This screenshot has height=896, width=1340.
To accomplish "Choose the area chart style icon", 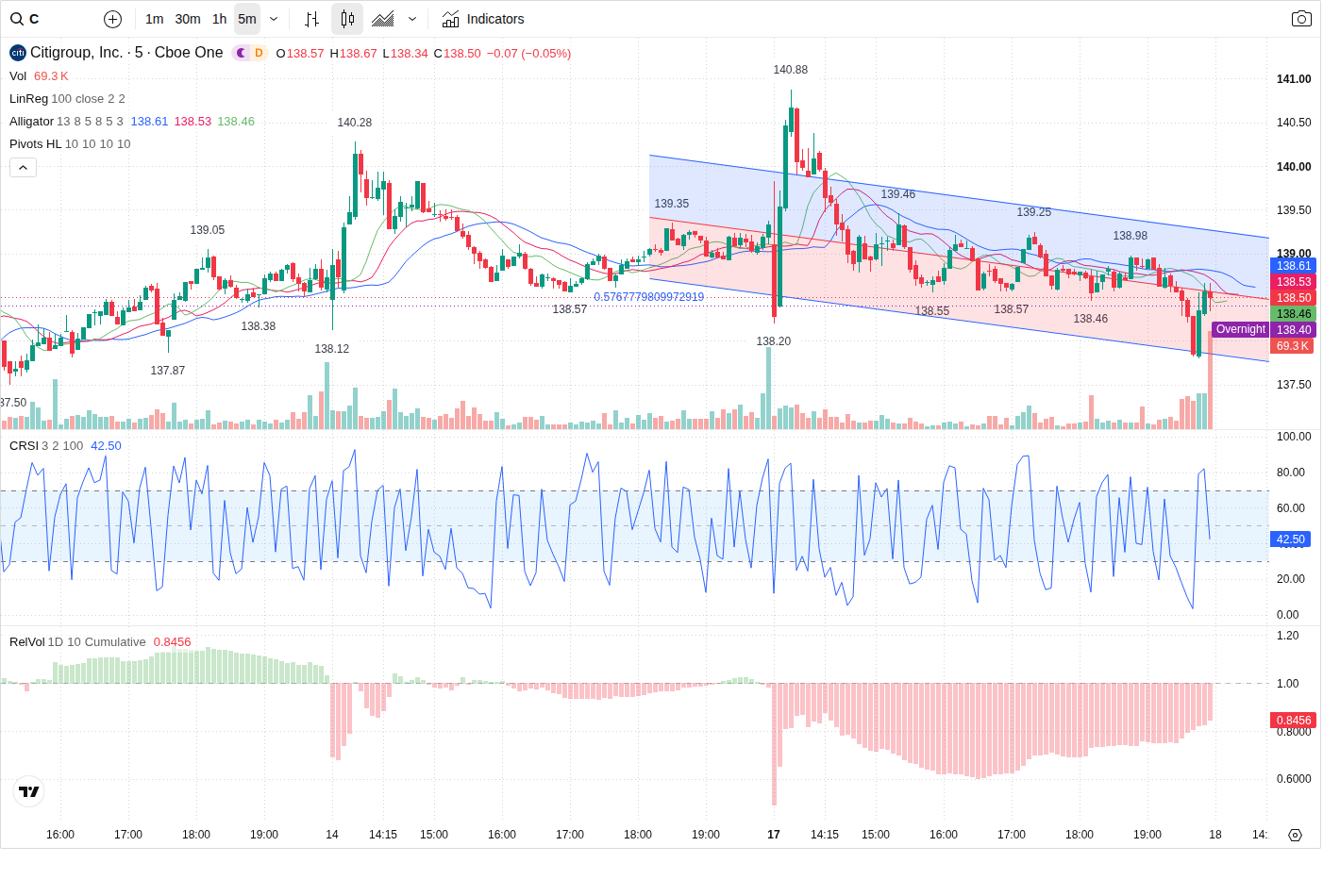I will 383,19.
